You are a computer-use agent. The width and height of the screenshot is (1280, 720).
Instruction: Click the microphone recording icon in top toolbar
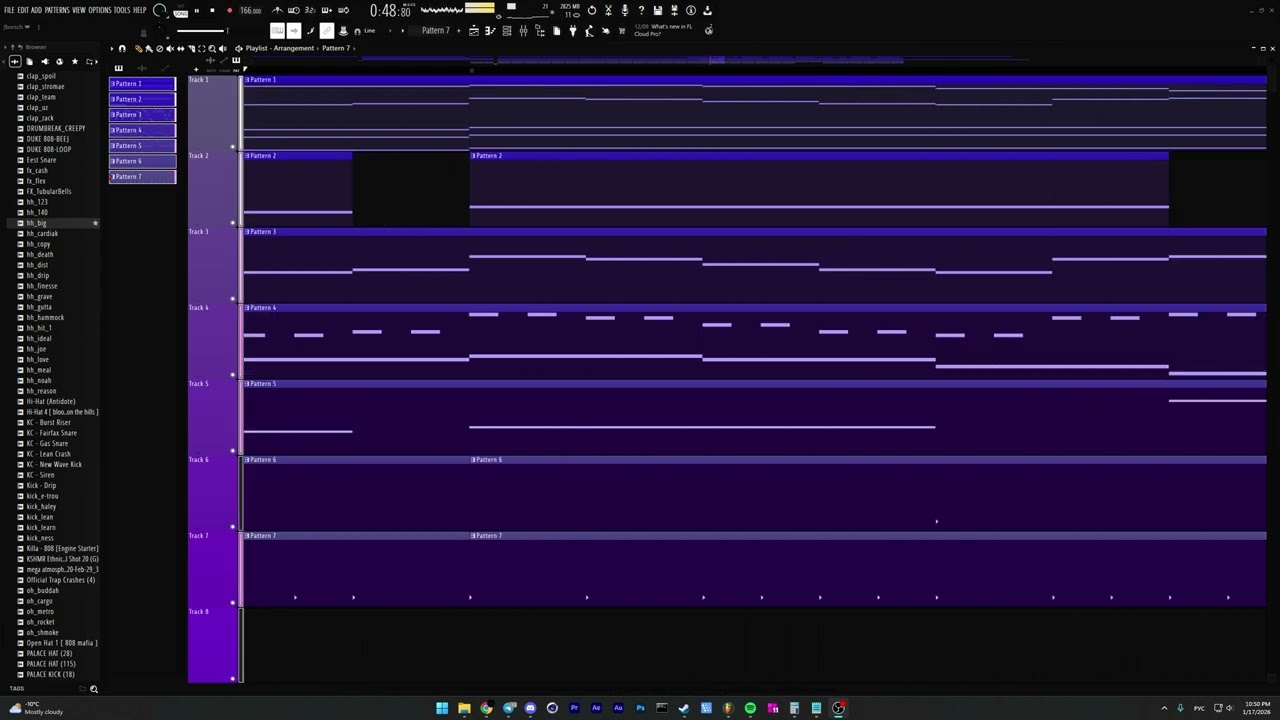(625, 10)
